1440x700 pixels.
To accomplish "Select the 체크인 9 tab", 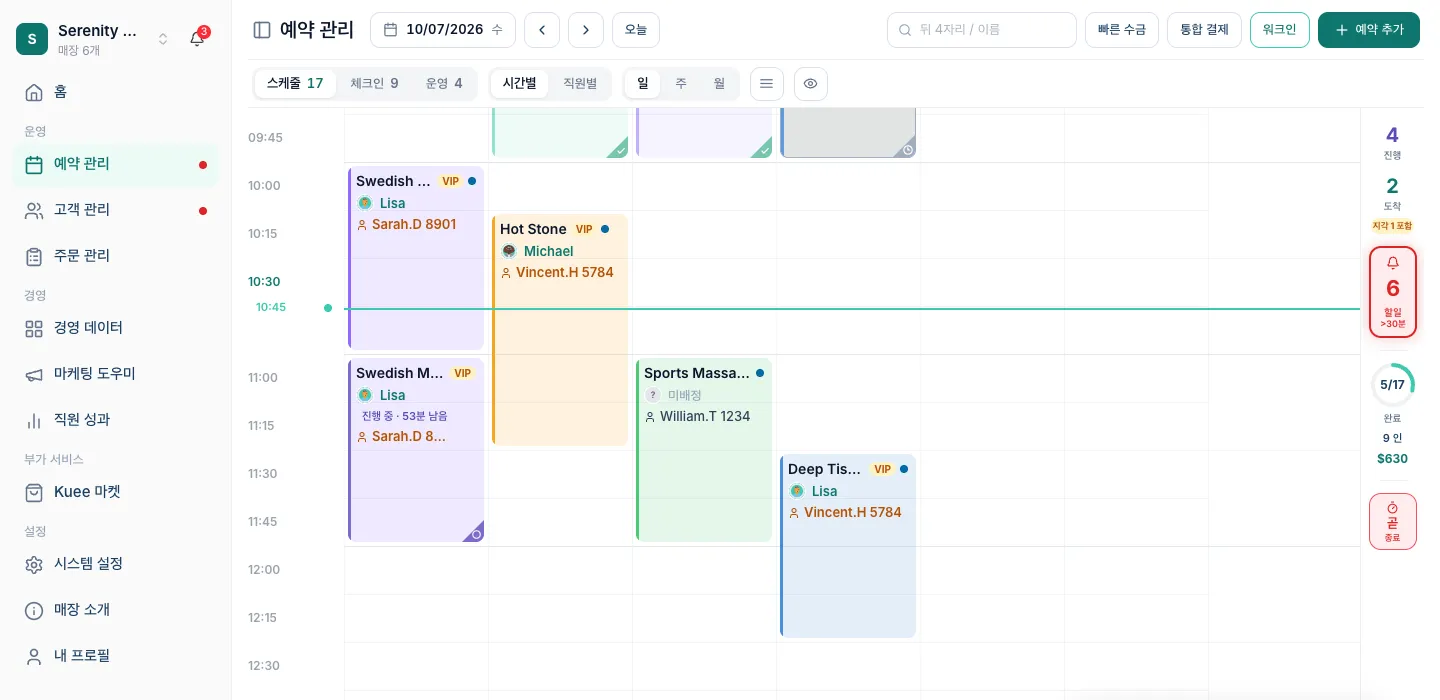I will tap(374, 84).
